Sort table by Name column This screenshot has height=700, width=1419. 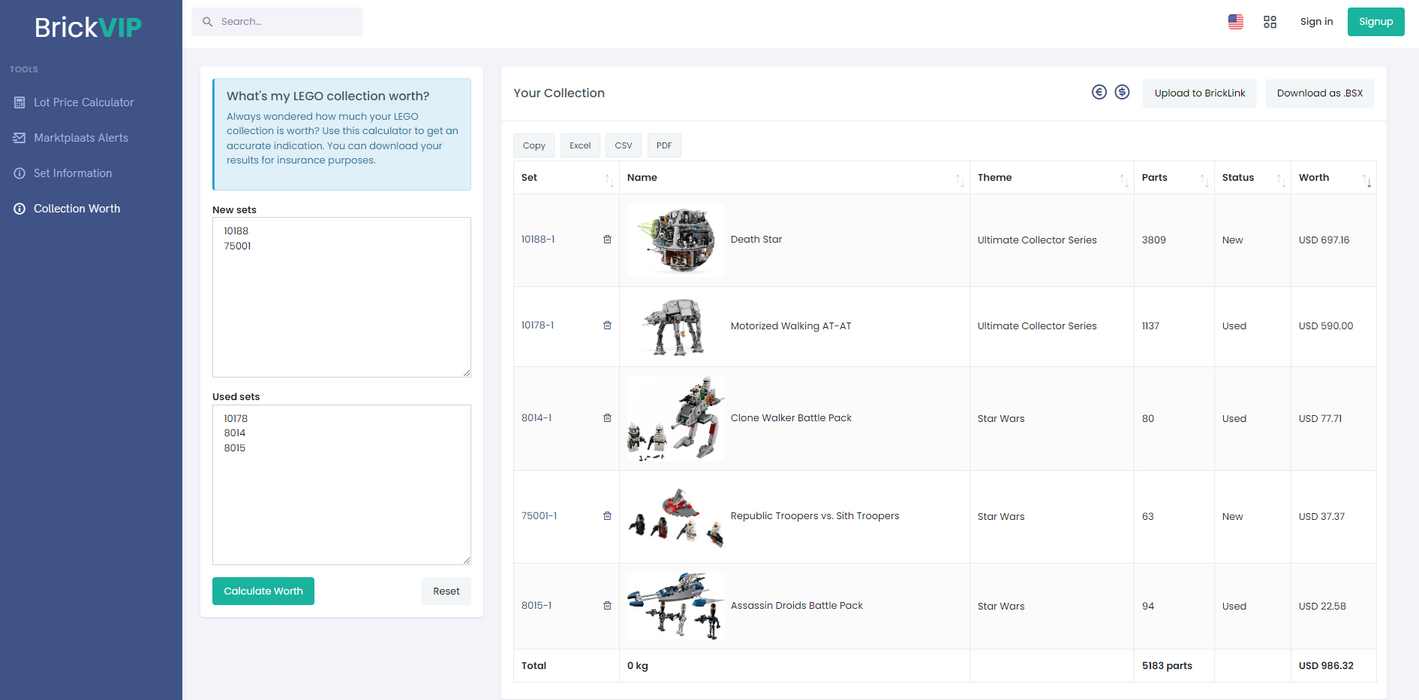click(x=794, y=177)
